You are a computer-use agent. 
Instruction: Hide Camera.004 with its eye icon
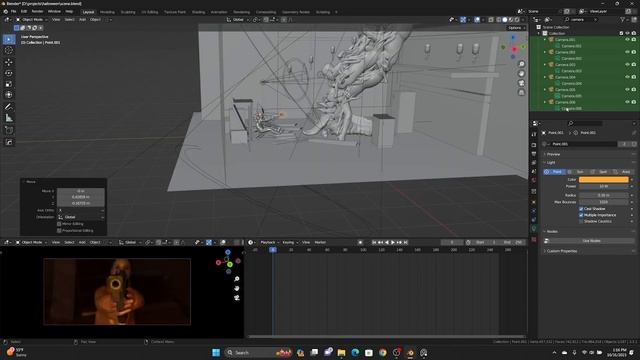point(627,77)
